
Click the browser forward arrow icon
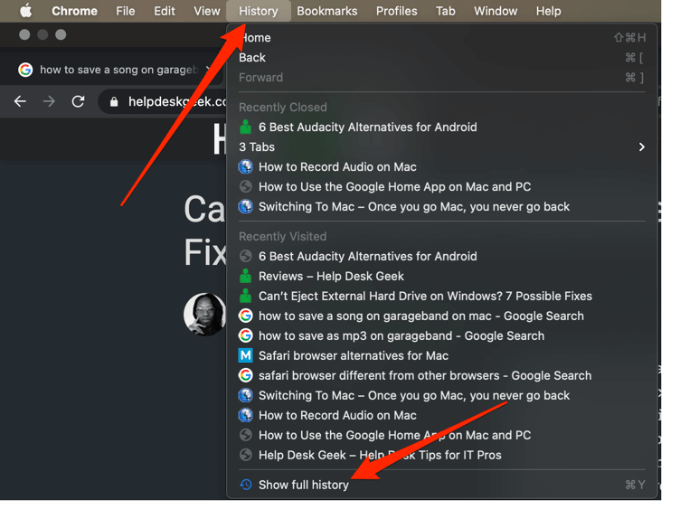(x=49, y=102)
